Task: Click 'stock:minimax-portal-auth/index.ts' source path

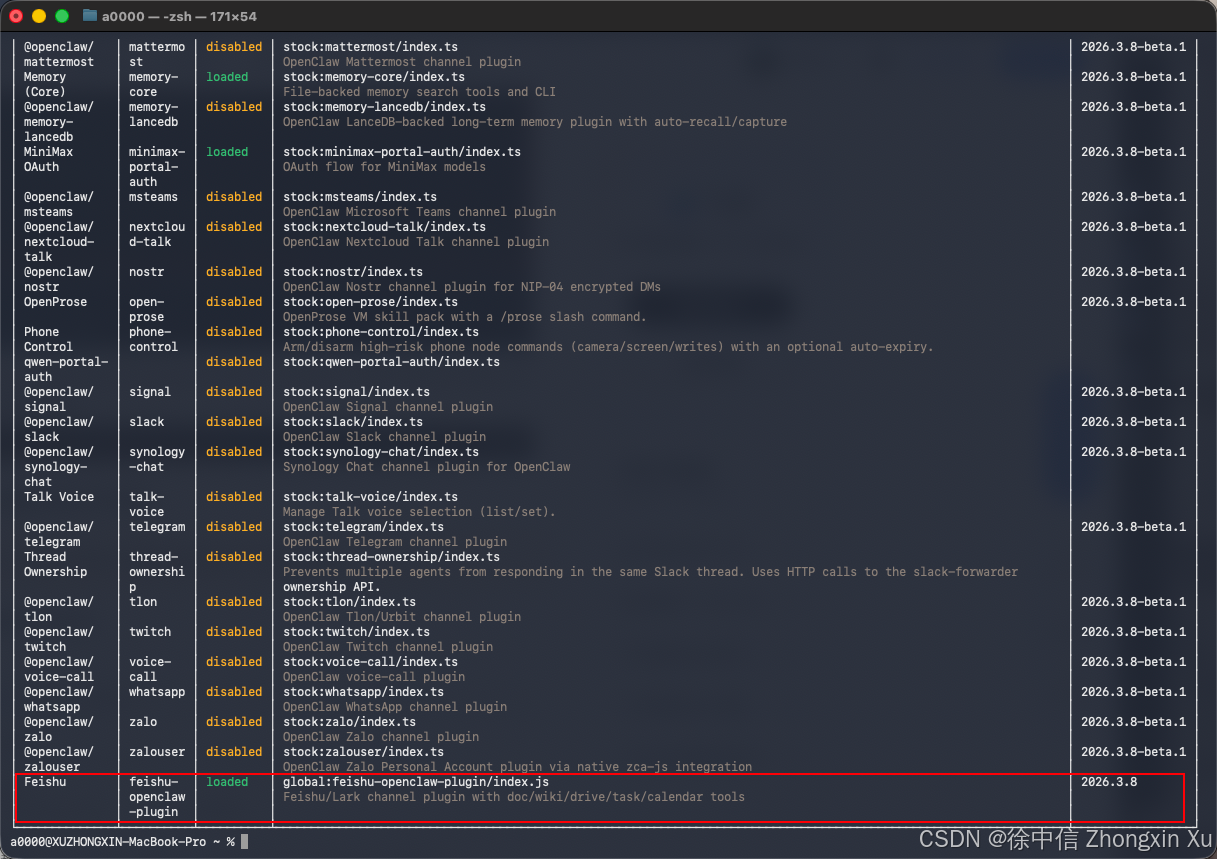Action: [402, 152]
